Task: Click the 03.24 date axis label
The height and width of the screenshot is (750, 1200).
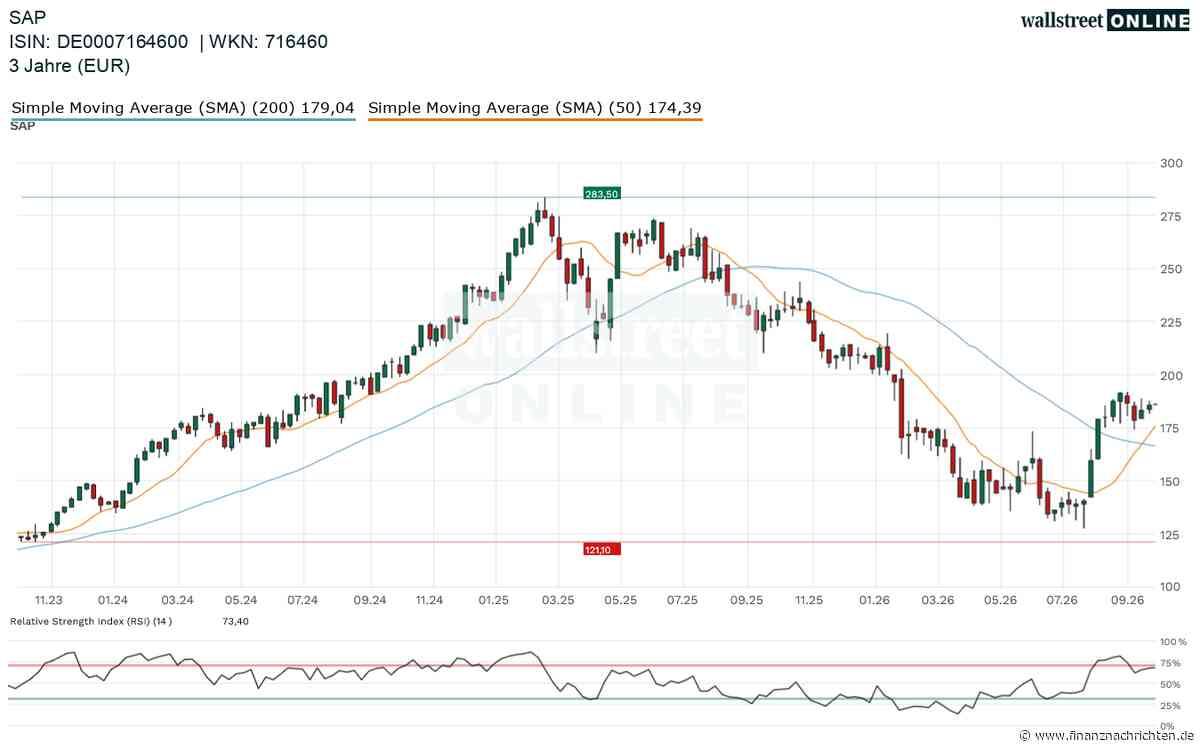Action: 177,600
